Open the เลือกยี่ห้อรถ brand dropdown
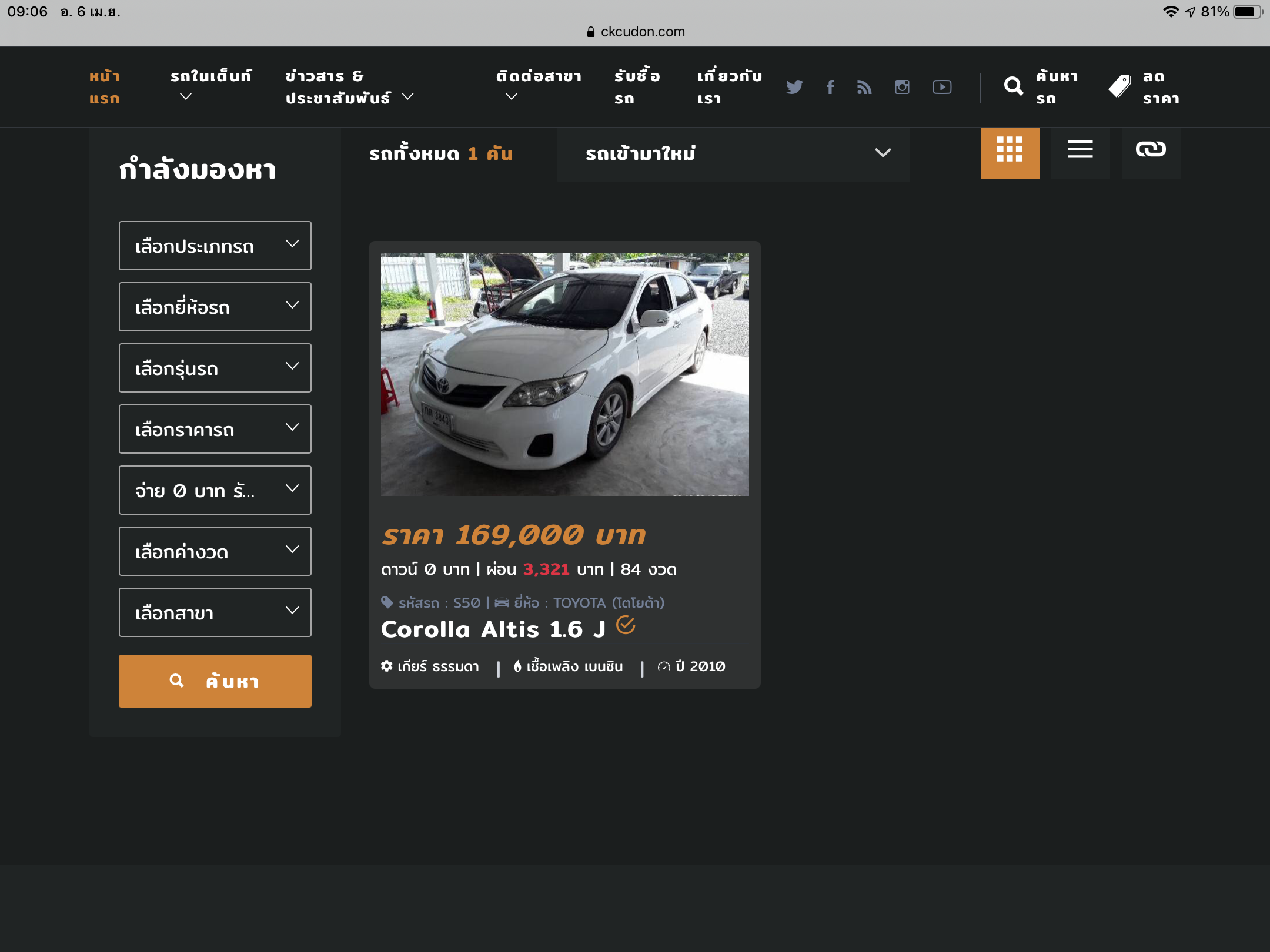Image resolution: width=1270 pixels, height=952 pixels. point(215,307)
